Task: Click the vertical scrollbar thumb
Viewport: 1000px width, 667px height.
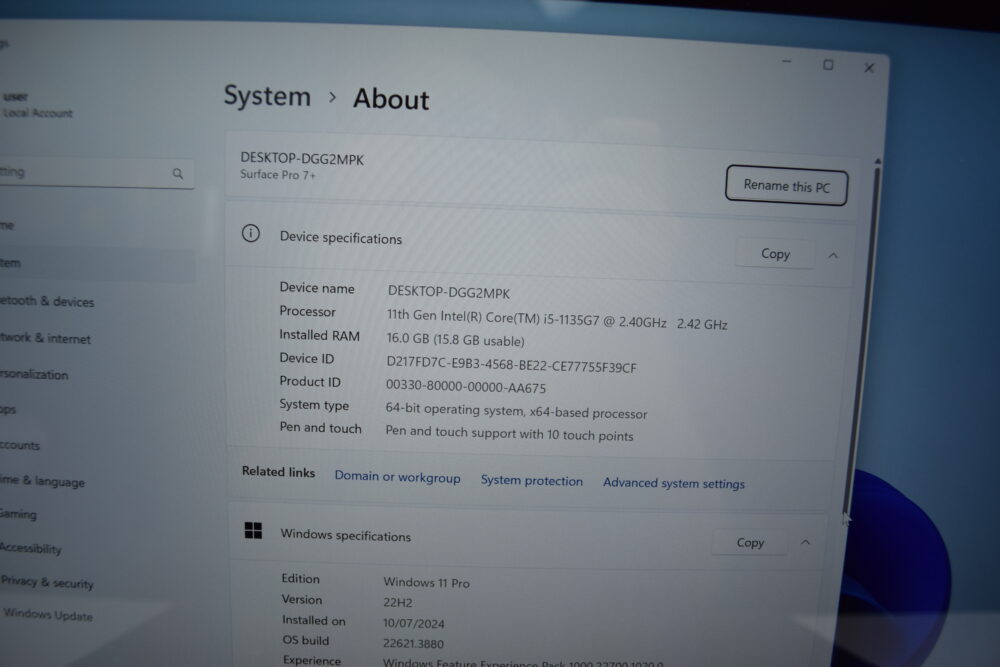Action: tap(862, 341)
